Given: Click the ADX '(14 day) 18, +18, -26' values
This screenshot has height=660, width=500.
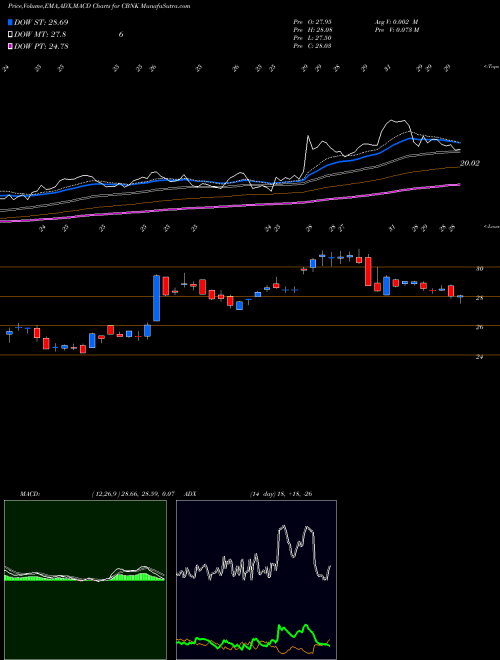Looking at the screenshot, I should 281,494.
